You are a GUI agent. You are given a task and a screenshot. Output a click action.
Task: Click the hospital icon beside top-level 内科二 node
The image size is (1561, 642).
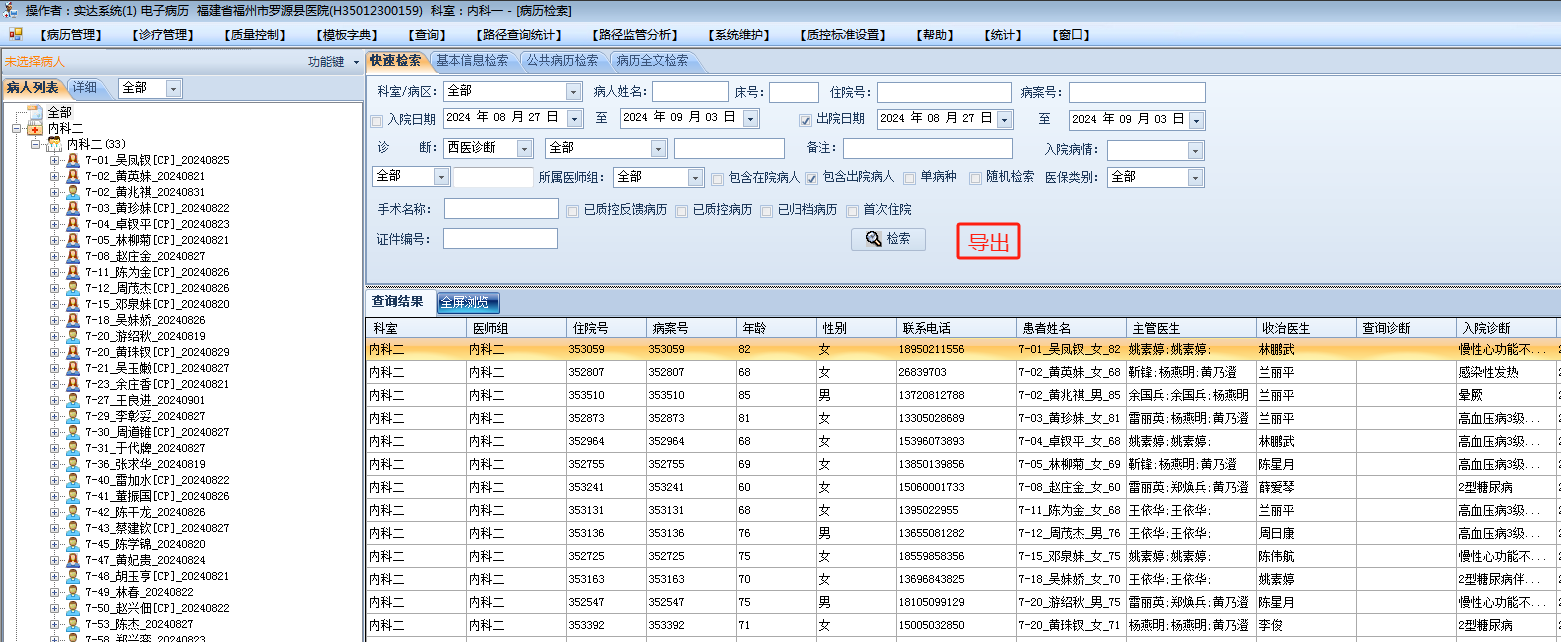[34, 129]
